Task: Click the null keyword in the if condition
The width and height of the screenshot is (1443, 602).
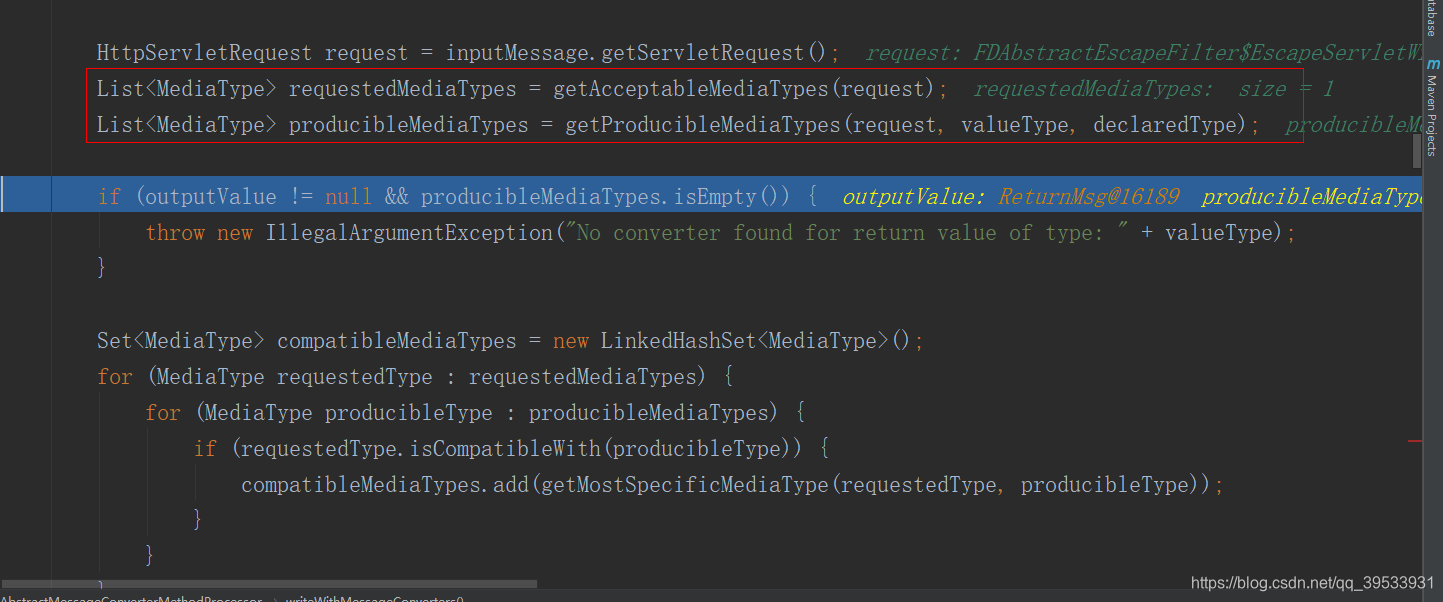Action: (348, 197)
